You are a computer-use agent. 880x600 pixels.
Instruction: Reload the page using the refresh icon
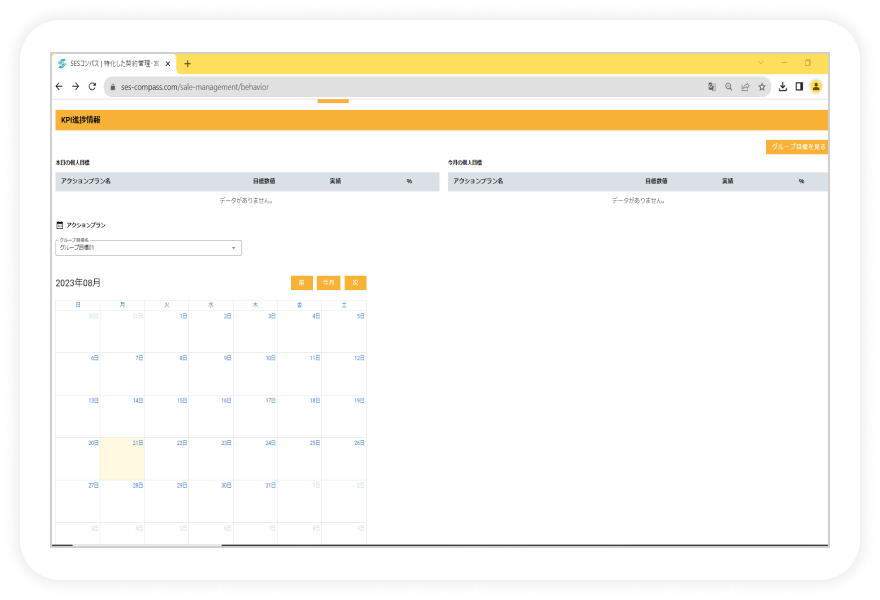pos(92,86)
